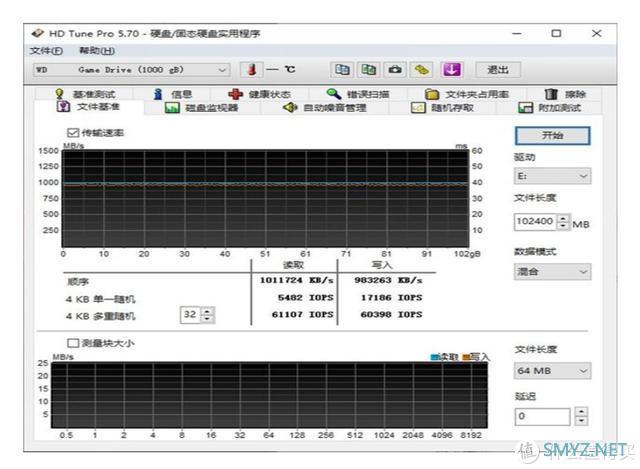
Task: Open the 驱动 E: drive dropdown
Action: (552, 176)
